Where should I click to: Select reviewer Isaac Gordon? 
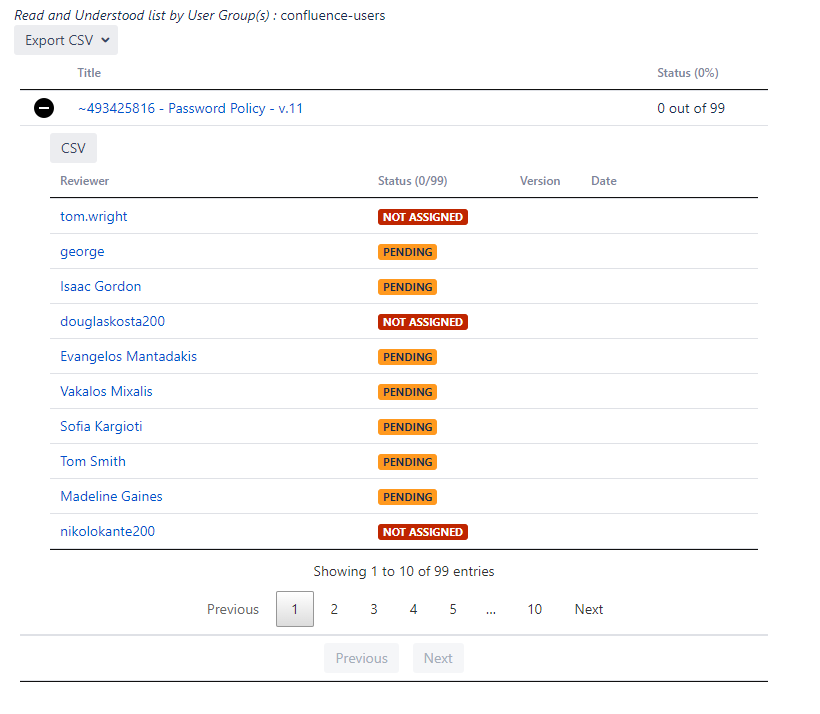pos(100,286)
